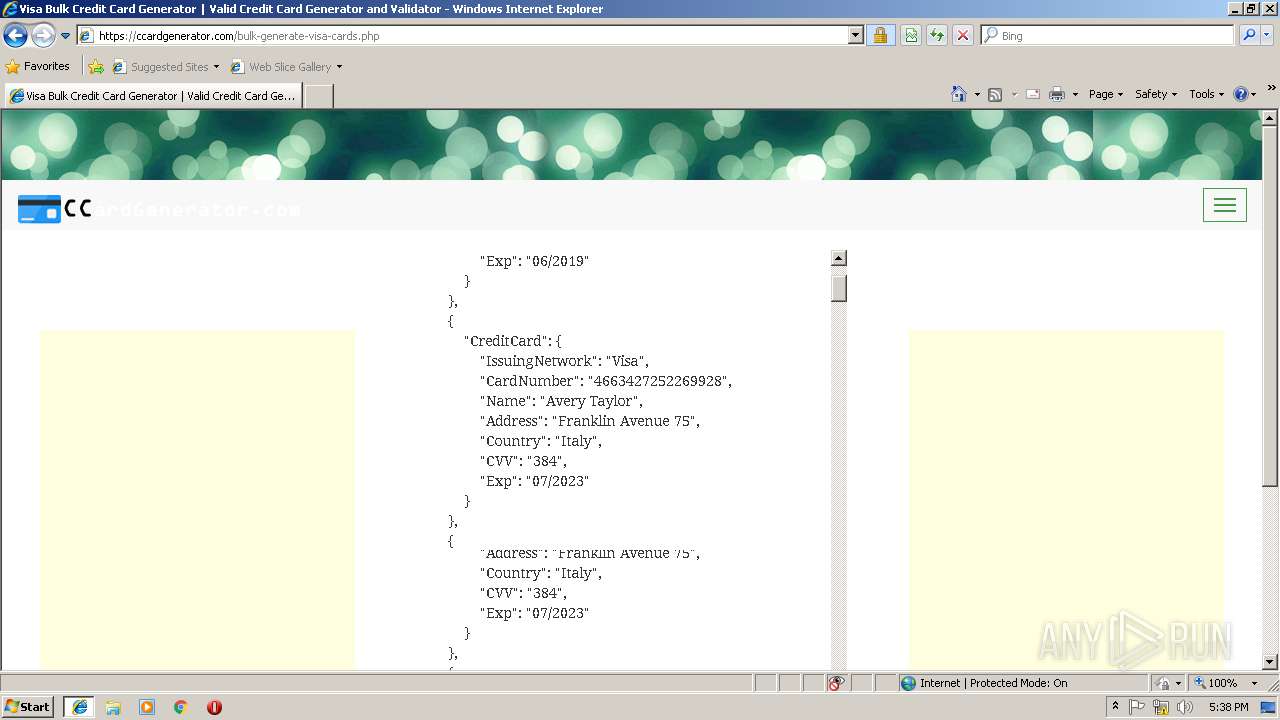Click the 5:38 PM clock
The height and width of the screenshot is (720, 1280).
tap(1228, 707)
